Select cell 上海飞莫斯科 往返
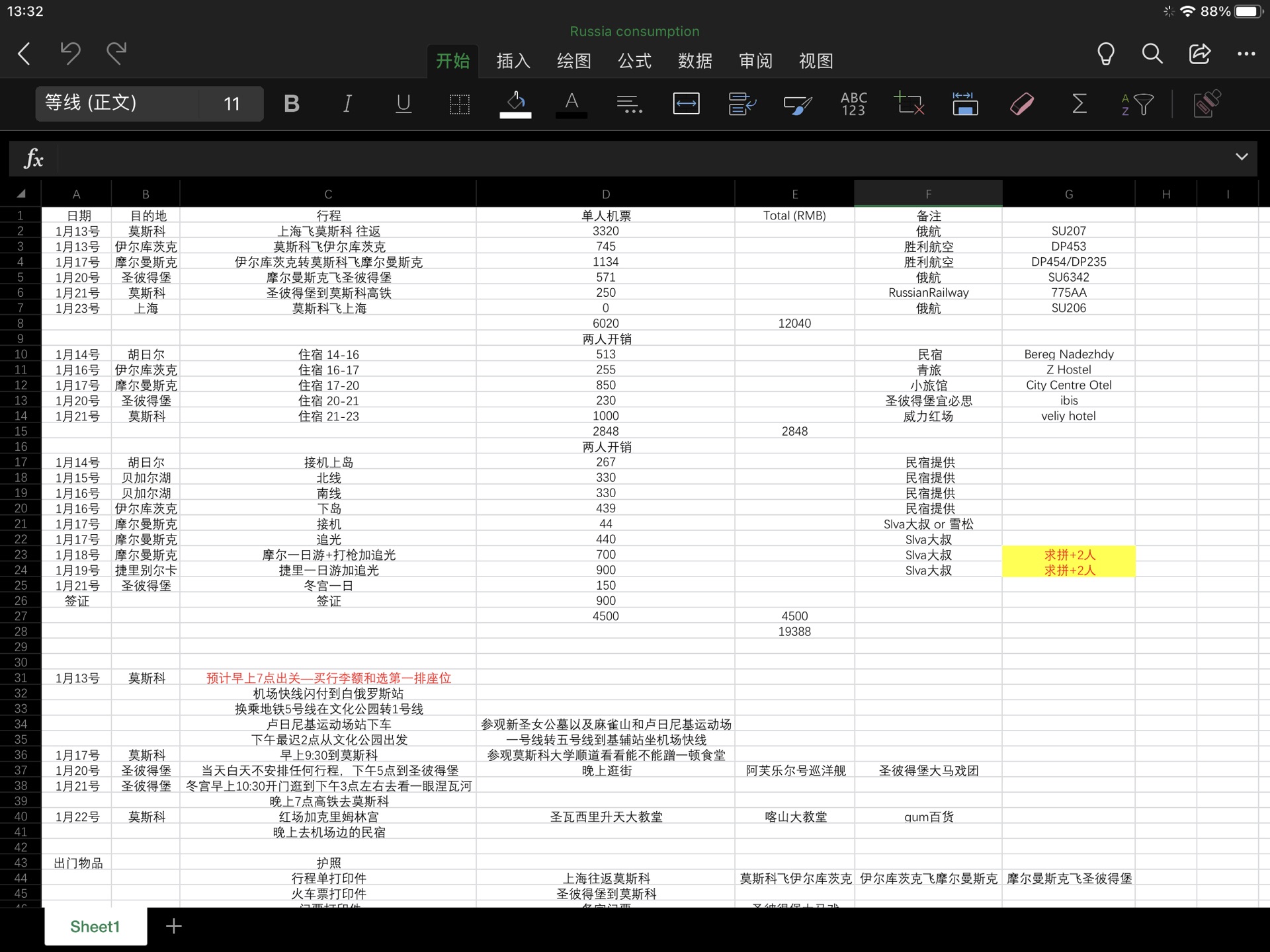The height and width of the screenshot is (952, 1270). click(x=328, y=231)
